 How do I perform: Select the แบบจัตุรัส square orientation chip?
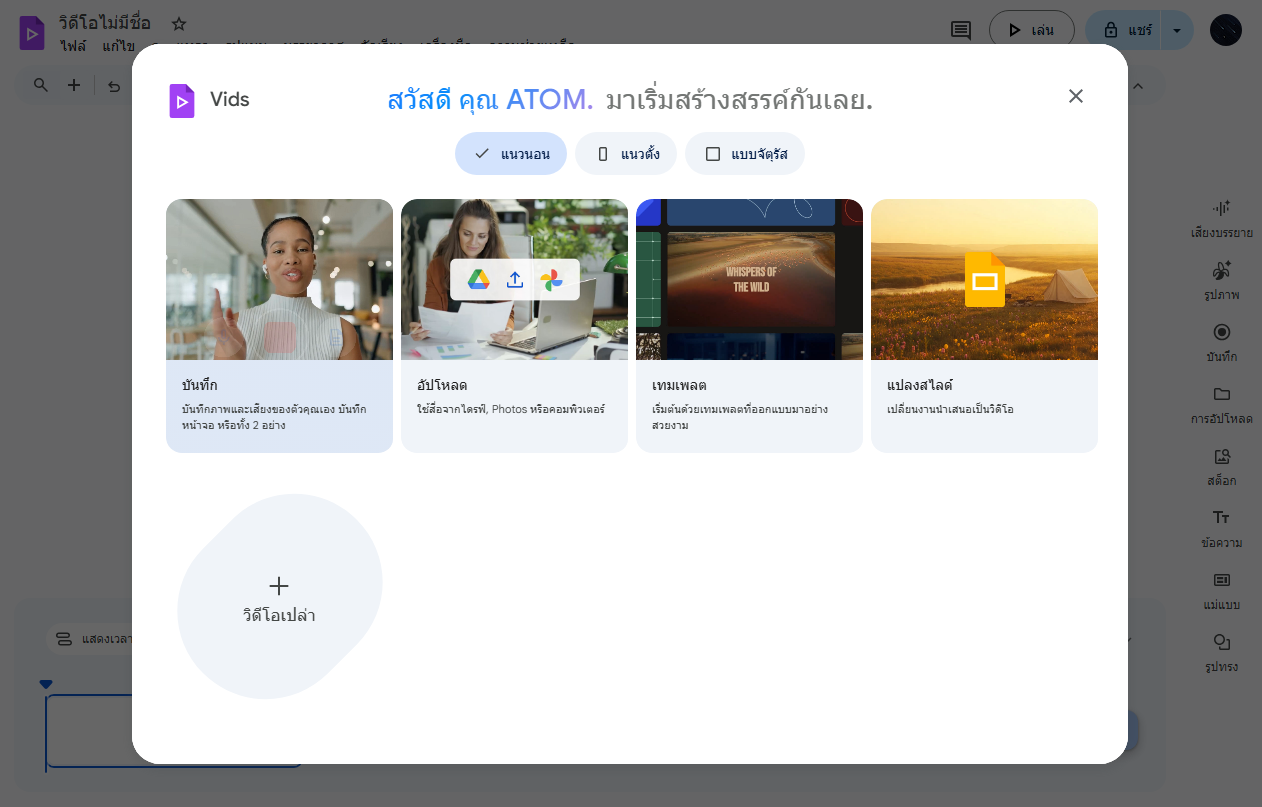[744, 154]
